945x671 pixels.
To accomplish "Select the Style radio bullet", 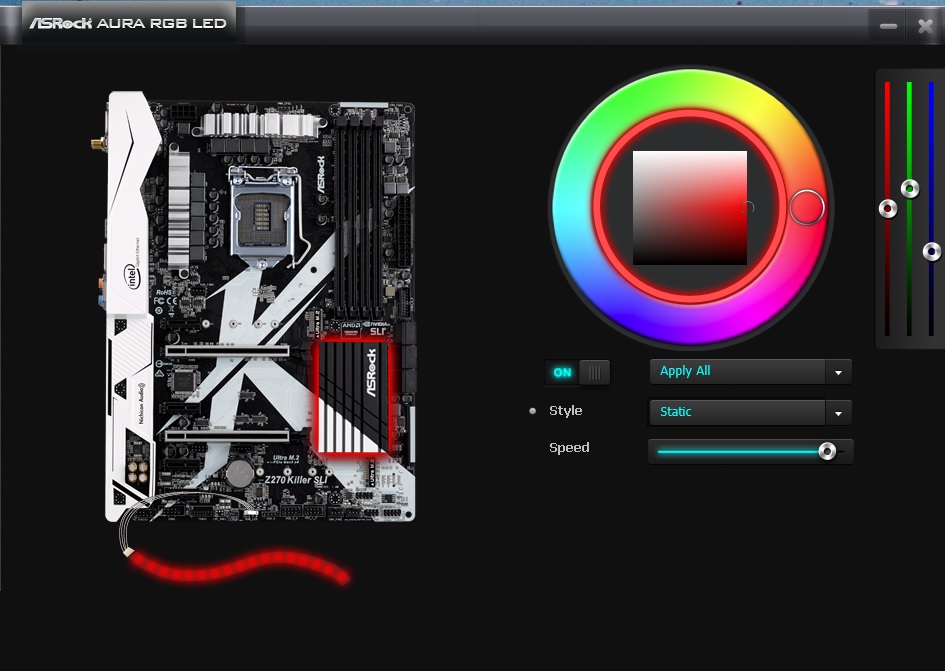I will tap(532, 411).
